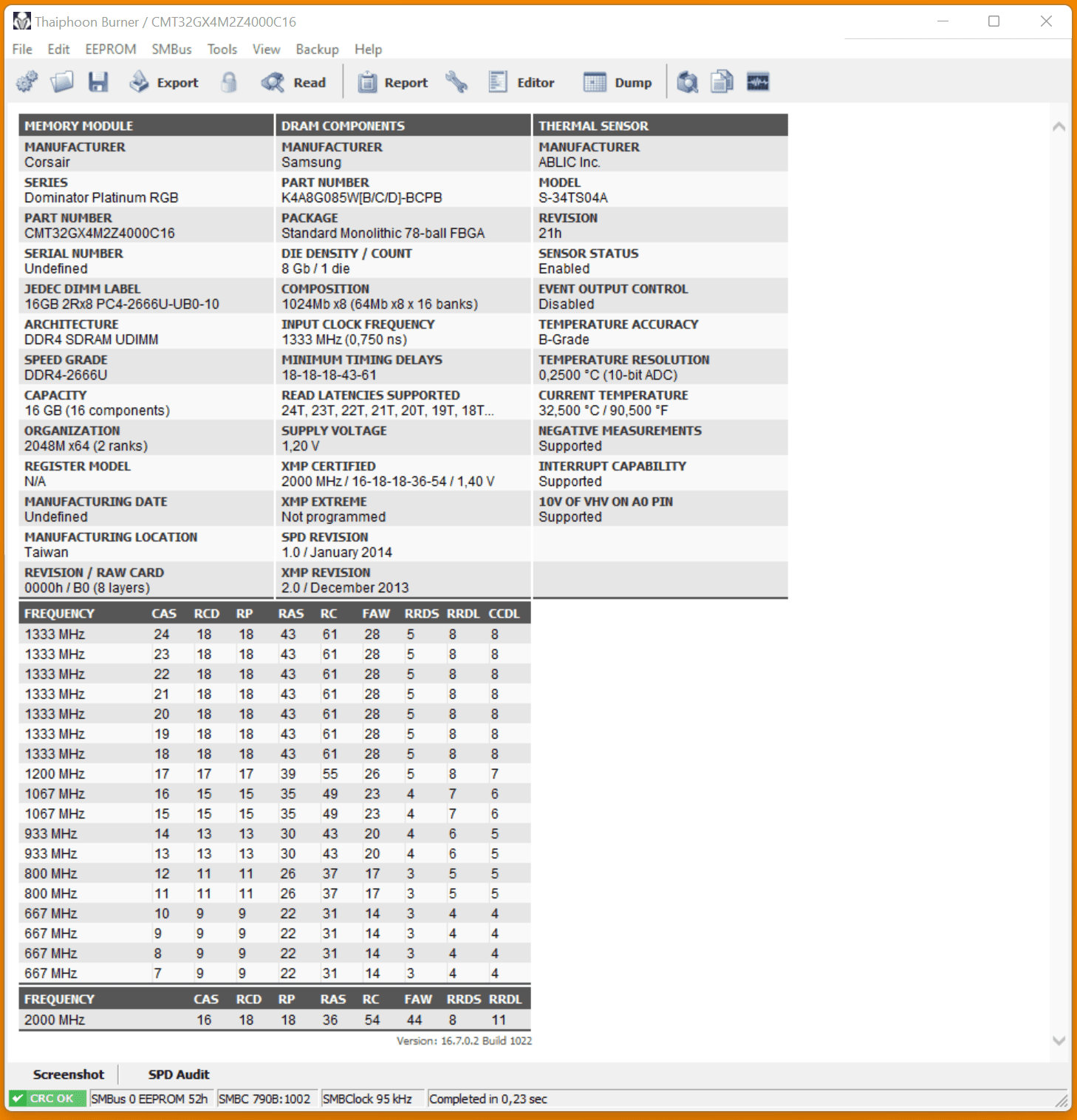Open the SPD Editor

point(521,82)
